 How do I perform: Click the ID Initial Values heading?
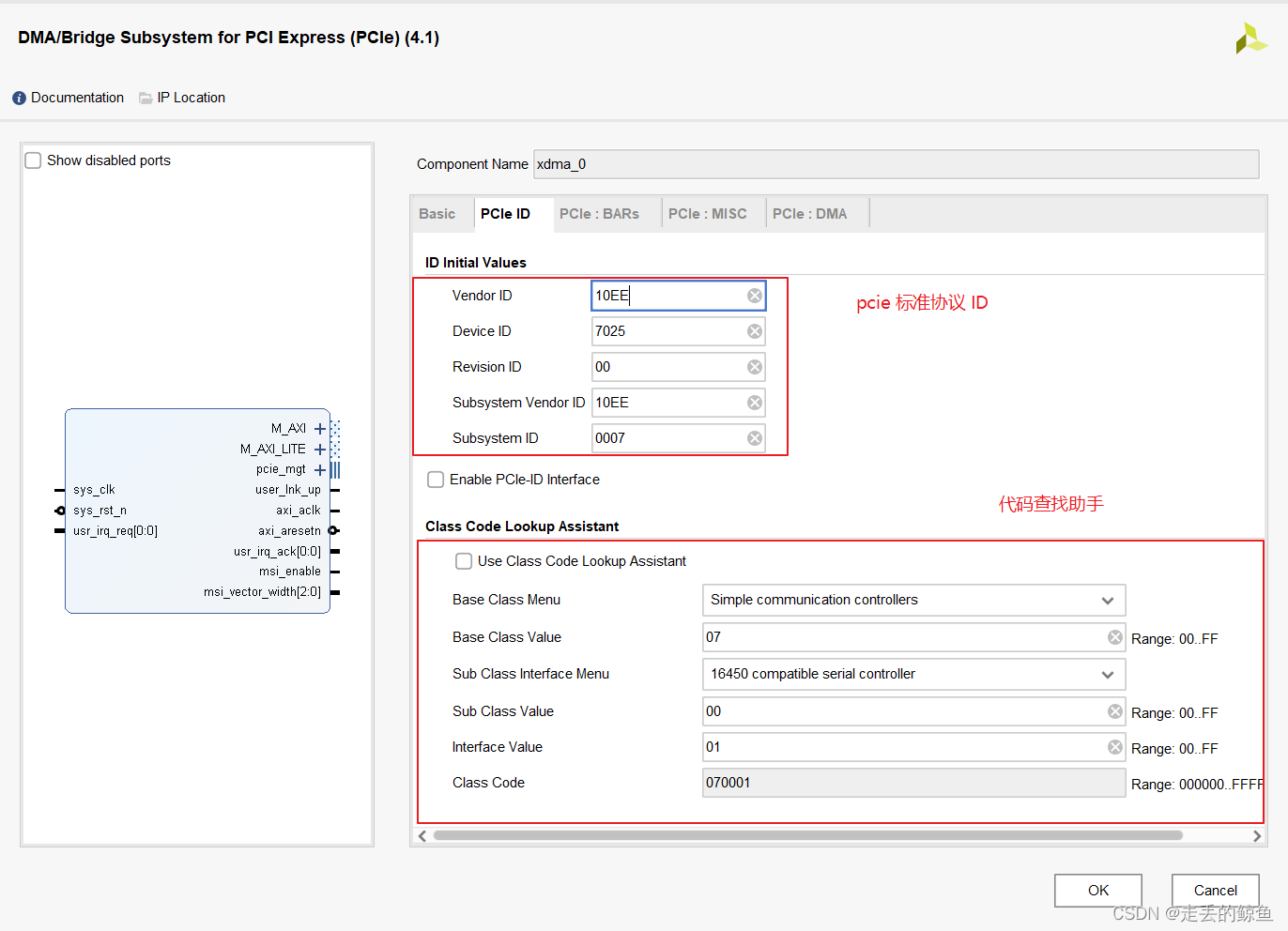point(476,263)
